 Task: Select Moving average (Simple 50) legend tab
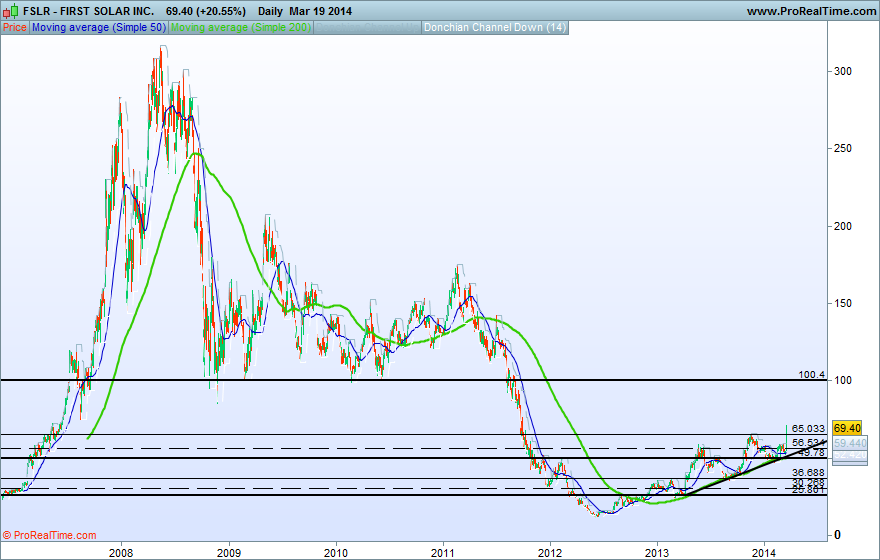click(x=99, y=27)
